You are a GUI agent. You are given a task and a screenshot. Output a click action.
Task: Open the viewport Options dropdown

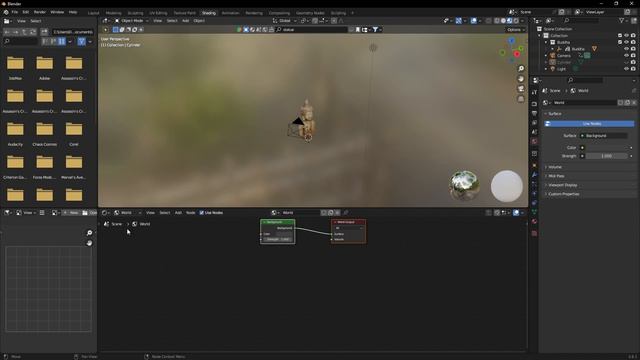point(516,30)
